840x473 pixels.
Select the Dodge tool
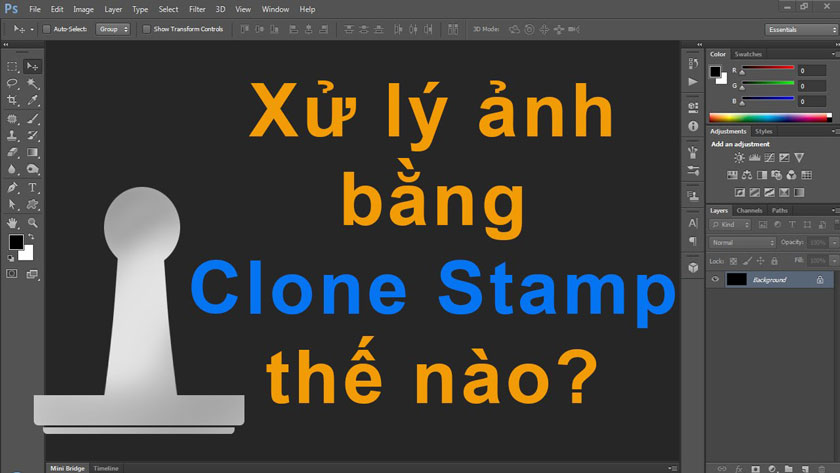pos(33,169)
